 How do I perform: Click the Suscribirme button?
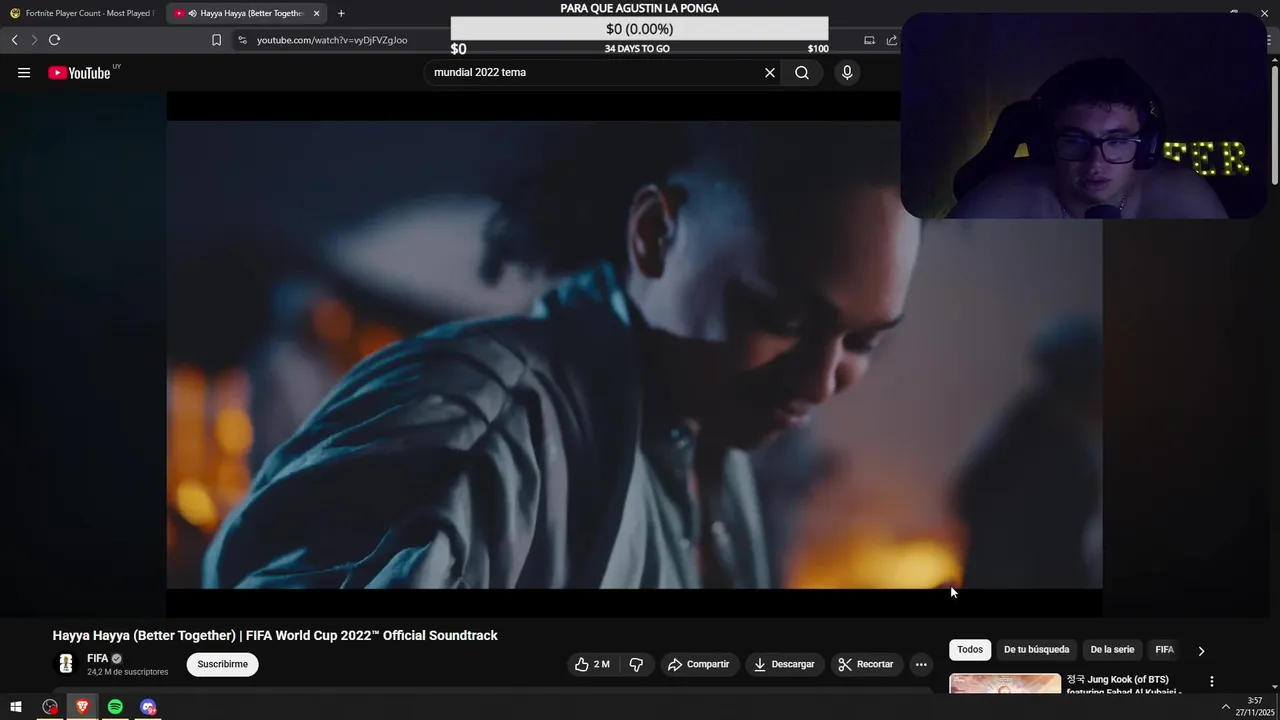click(222, 664)
